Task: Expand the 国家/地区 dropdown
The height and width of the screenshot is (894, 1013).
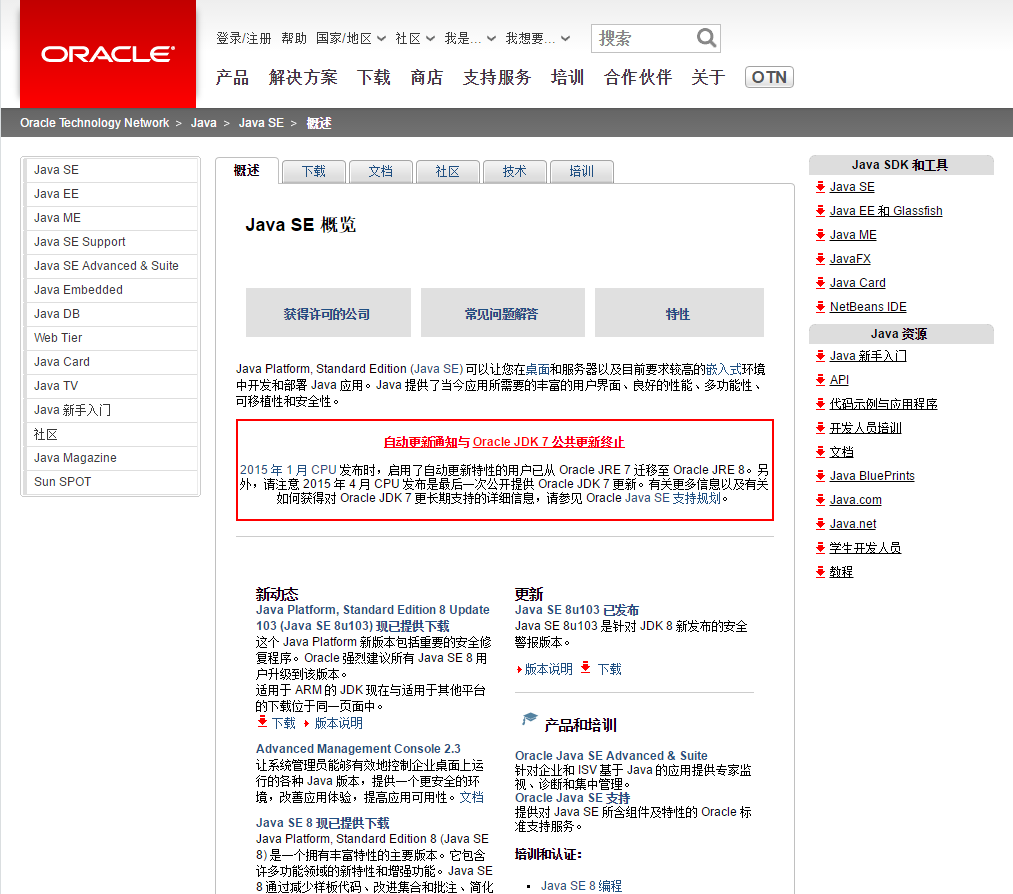Action: [x=351, y=38]
